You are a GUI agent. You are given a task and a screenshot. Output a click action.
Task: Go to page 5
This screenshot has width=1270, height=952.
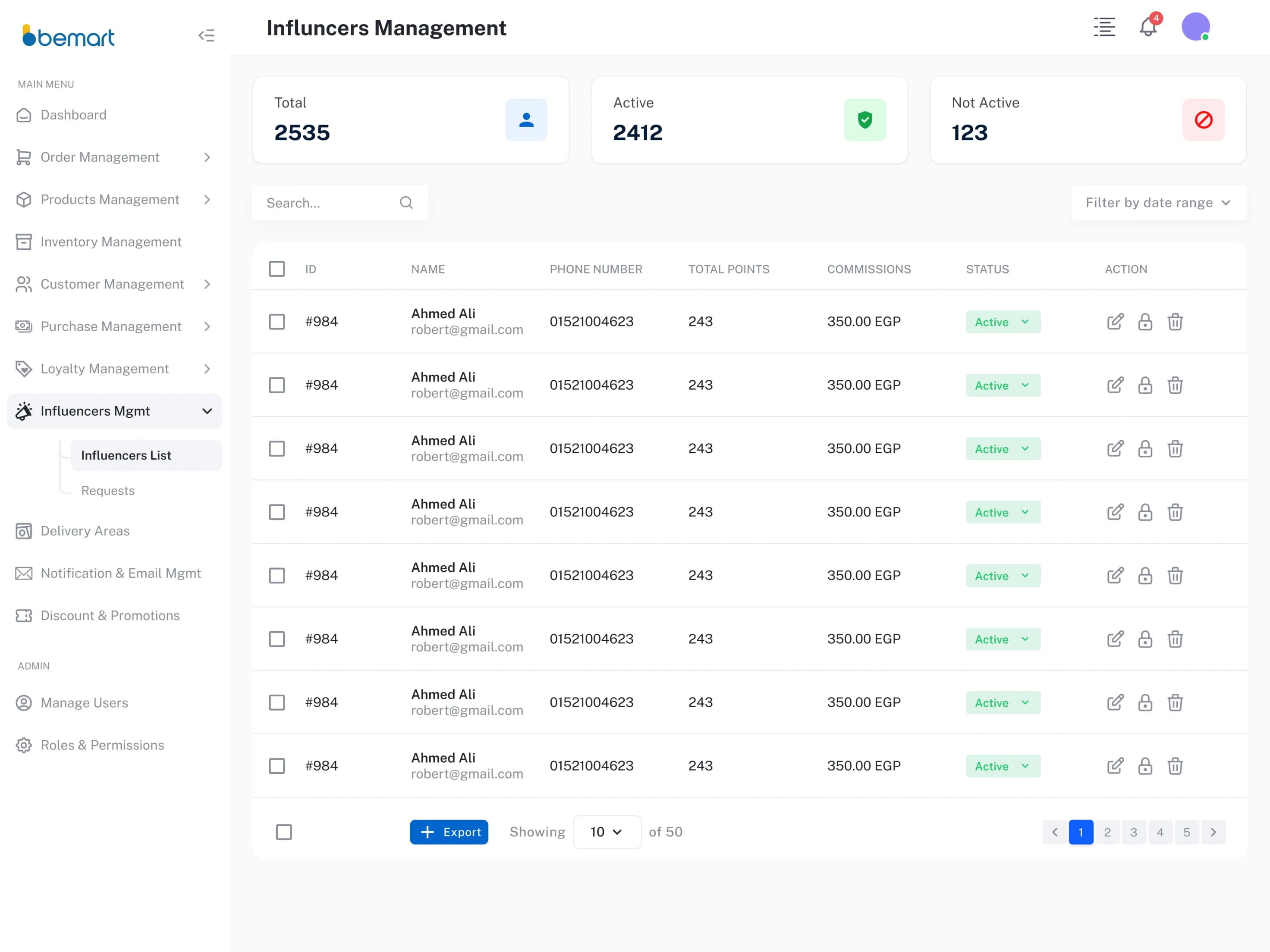pos(1186,832)
